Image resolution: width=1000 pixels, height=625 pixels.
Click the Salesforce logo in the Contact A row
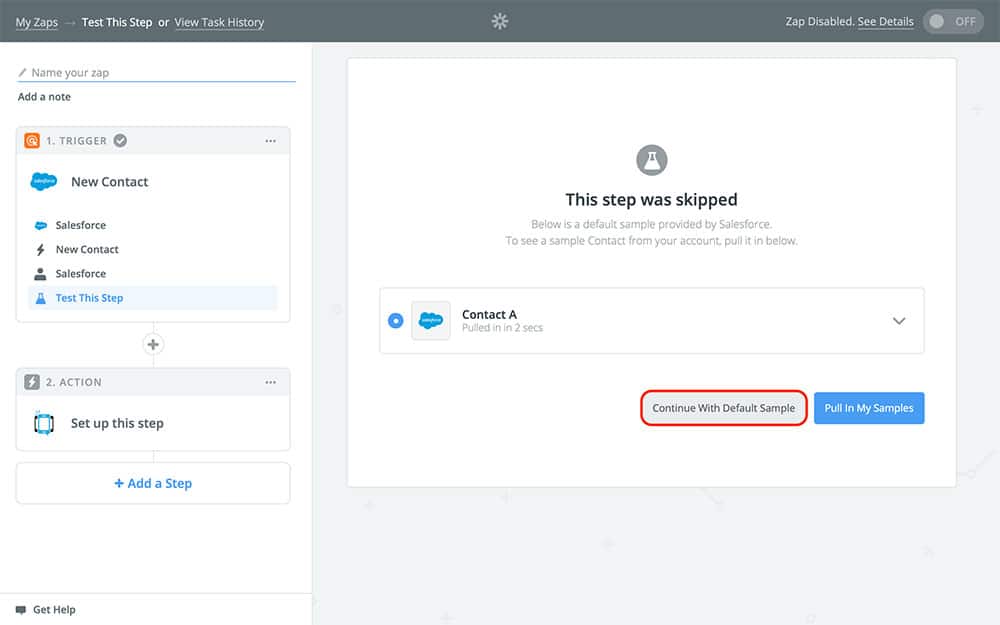431,321
